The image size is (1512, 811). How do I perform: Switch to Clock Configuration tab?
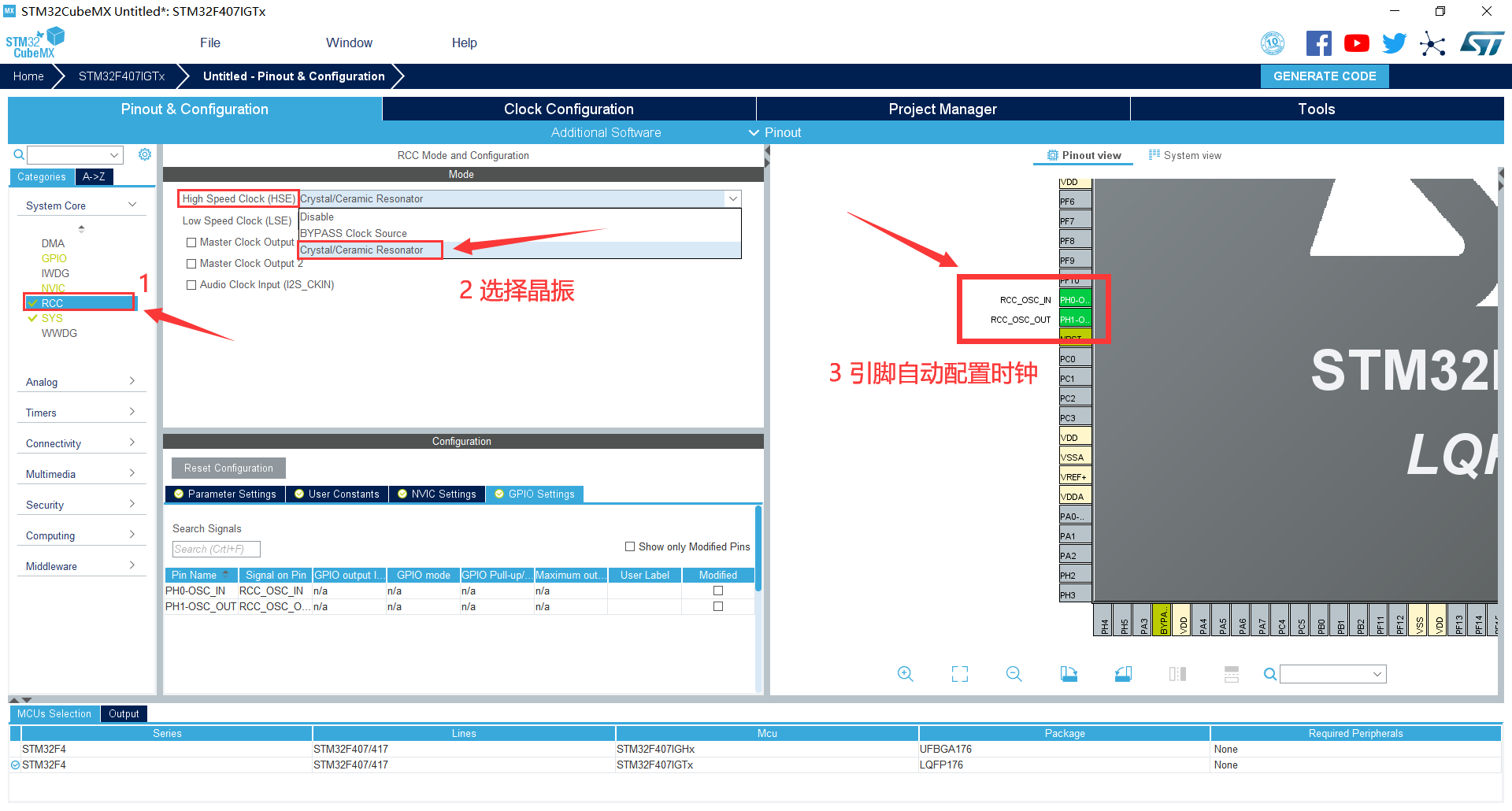569,109
